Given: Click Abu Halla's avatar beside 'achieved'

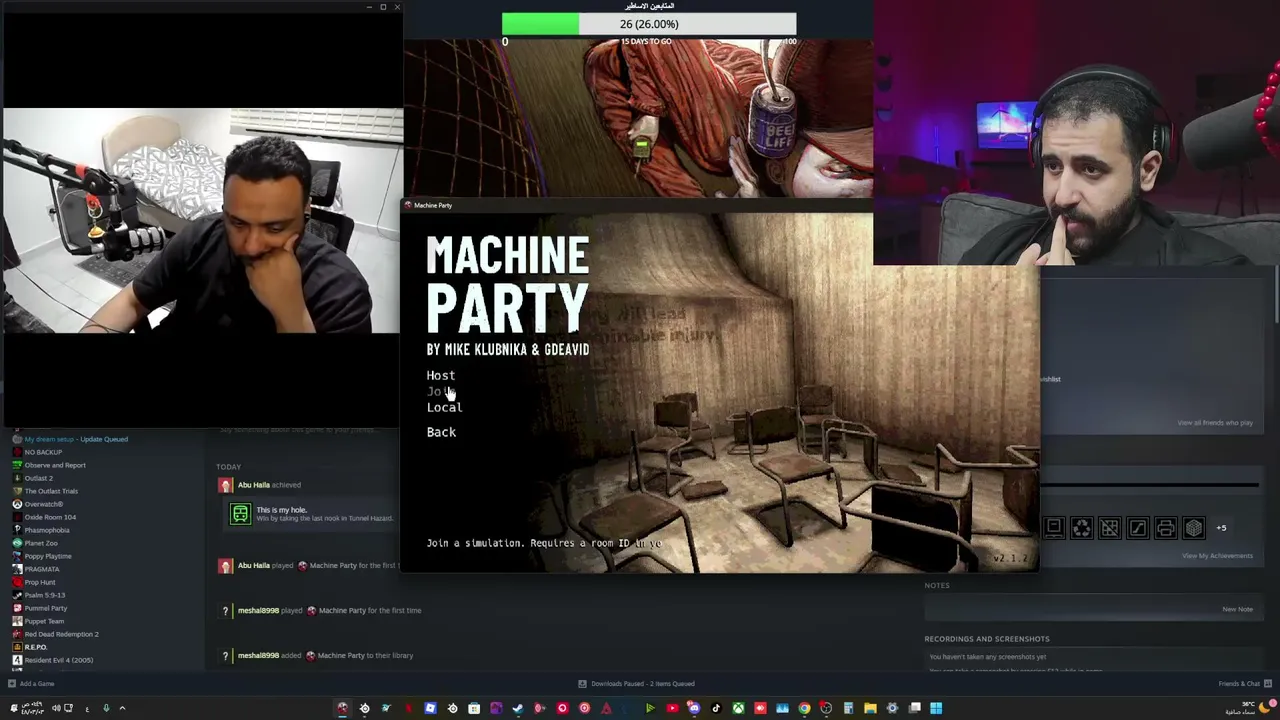Looking at the screenshot, I should 225,485.
